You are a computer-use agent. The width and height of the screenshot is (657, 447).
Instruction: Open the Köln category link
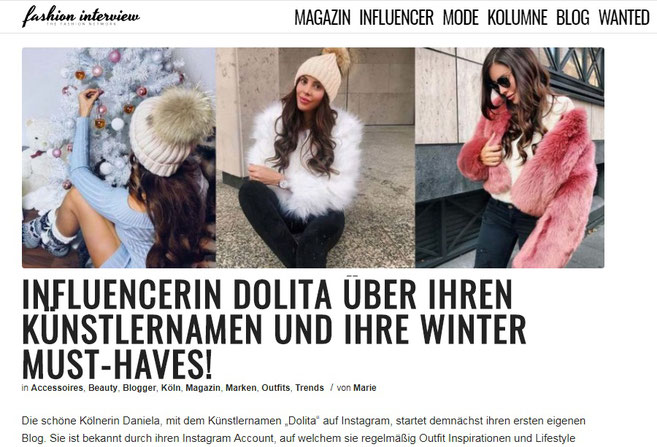(171, 388)
